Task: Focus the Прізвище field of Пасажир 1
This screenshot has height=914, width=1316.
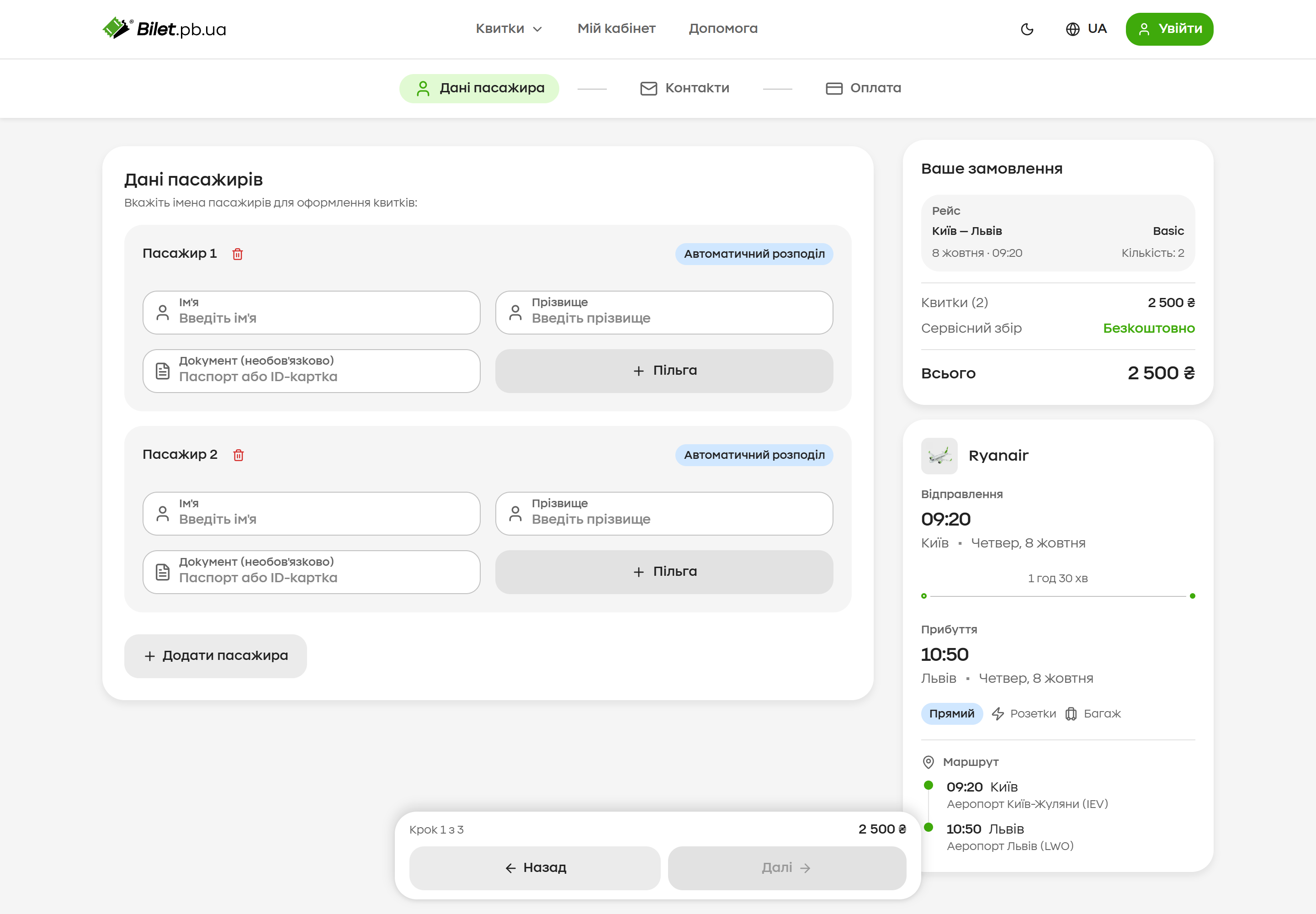Action: [x=664, y=312]
